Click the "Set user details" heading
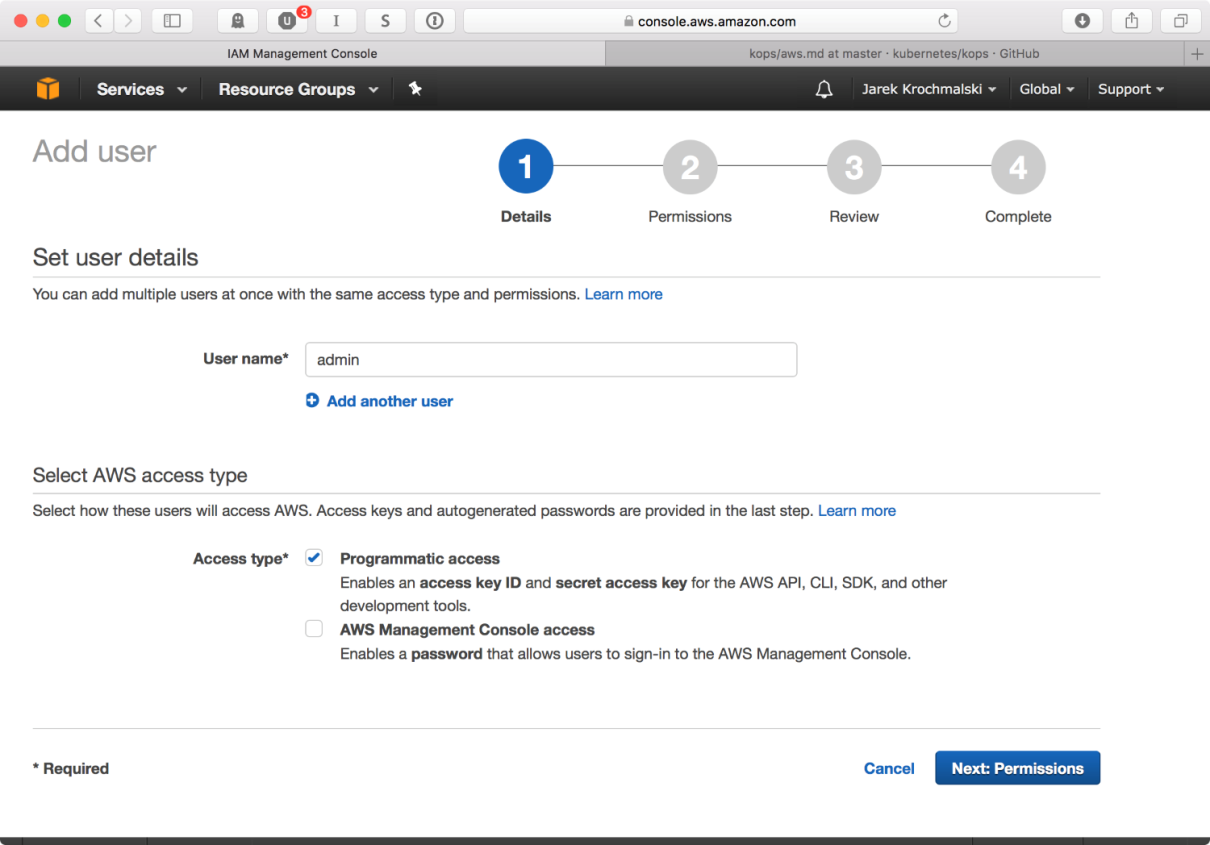1210x845 pixels. [x=116, y=257]
